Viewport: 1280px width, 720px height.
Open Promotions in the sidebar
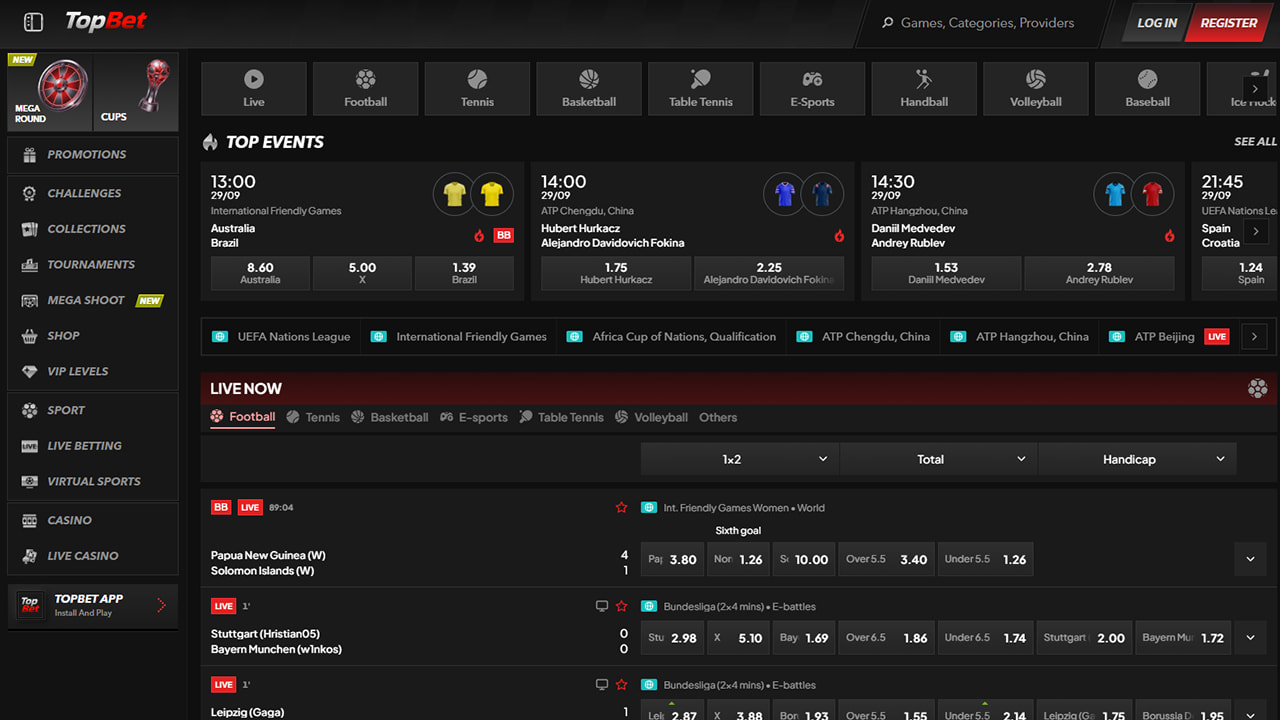(x=93, y=155)
